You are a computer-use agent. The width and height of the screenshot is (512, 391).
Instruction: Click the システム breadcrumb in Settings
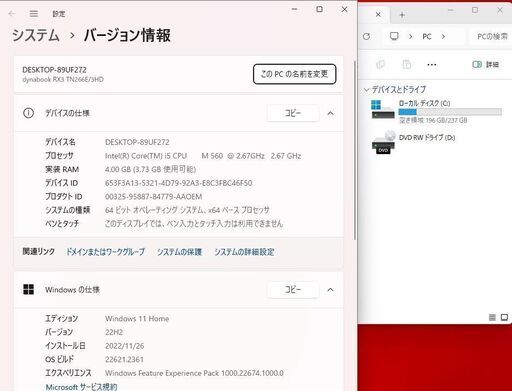(x=36, y=35)
